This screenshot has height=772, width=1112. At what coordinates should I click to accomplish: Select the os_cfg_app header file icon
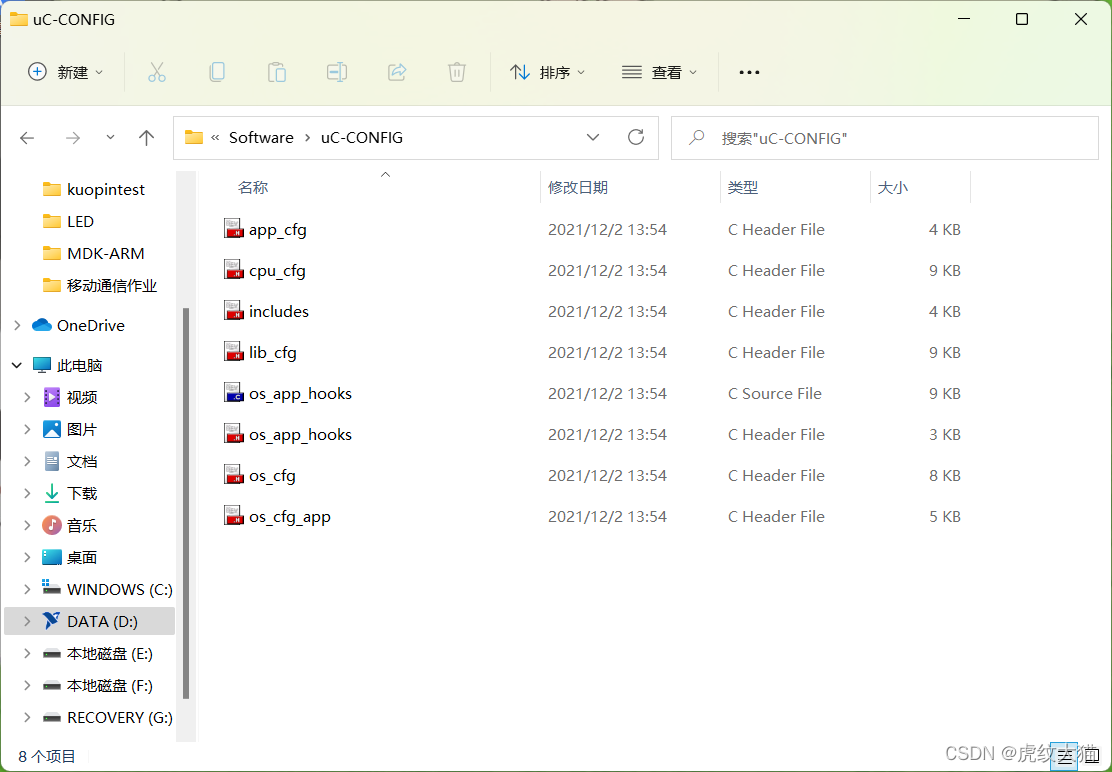coord(234,516)
